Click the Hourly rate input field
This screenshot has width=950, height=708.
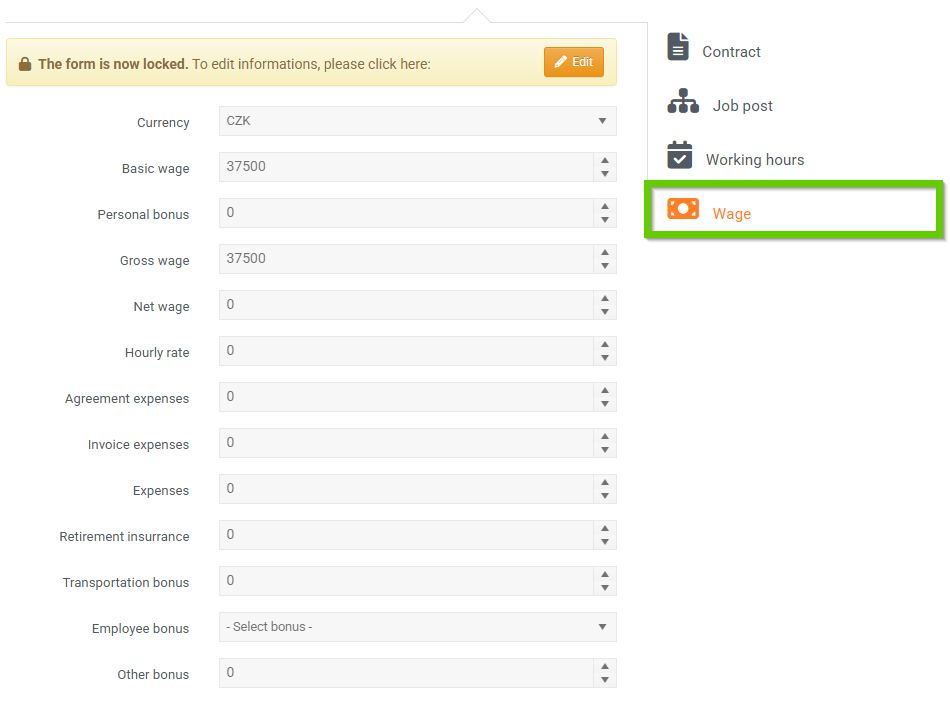click(406, 351)
